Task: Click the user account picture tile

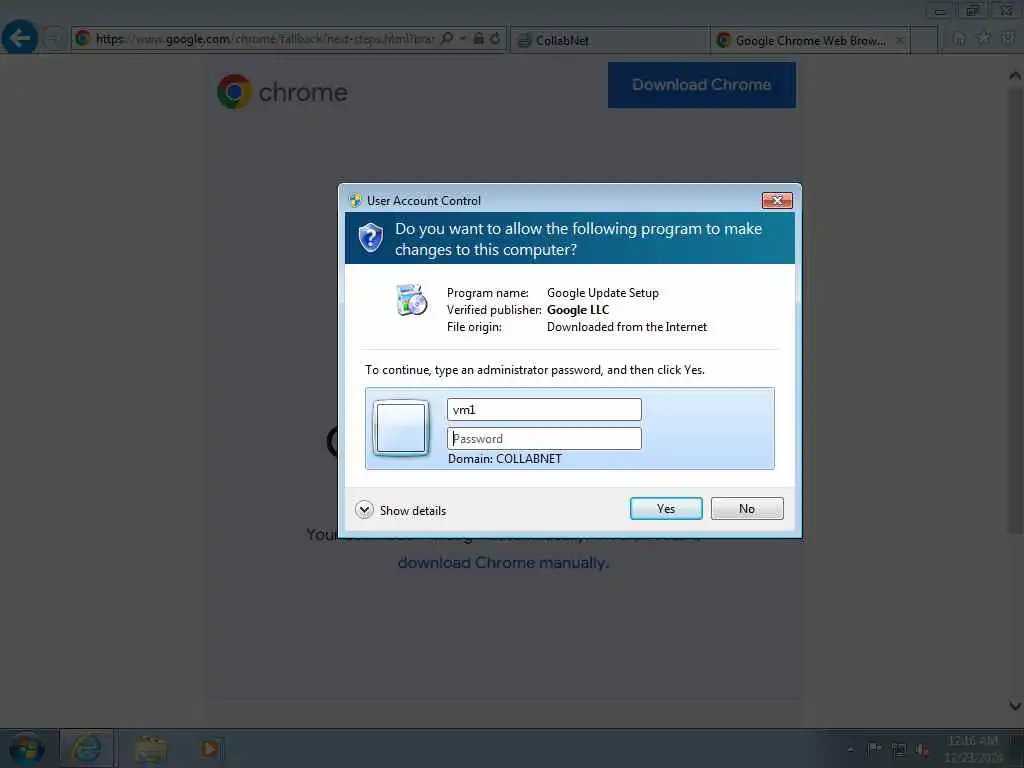Action: pyautogui.click(x=401, y=428)
